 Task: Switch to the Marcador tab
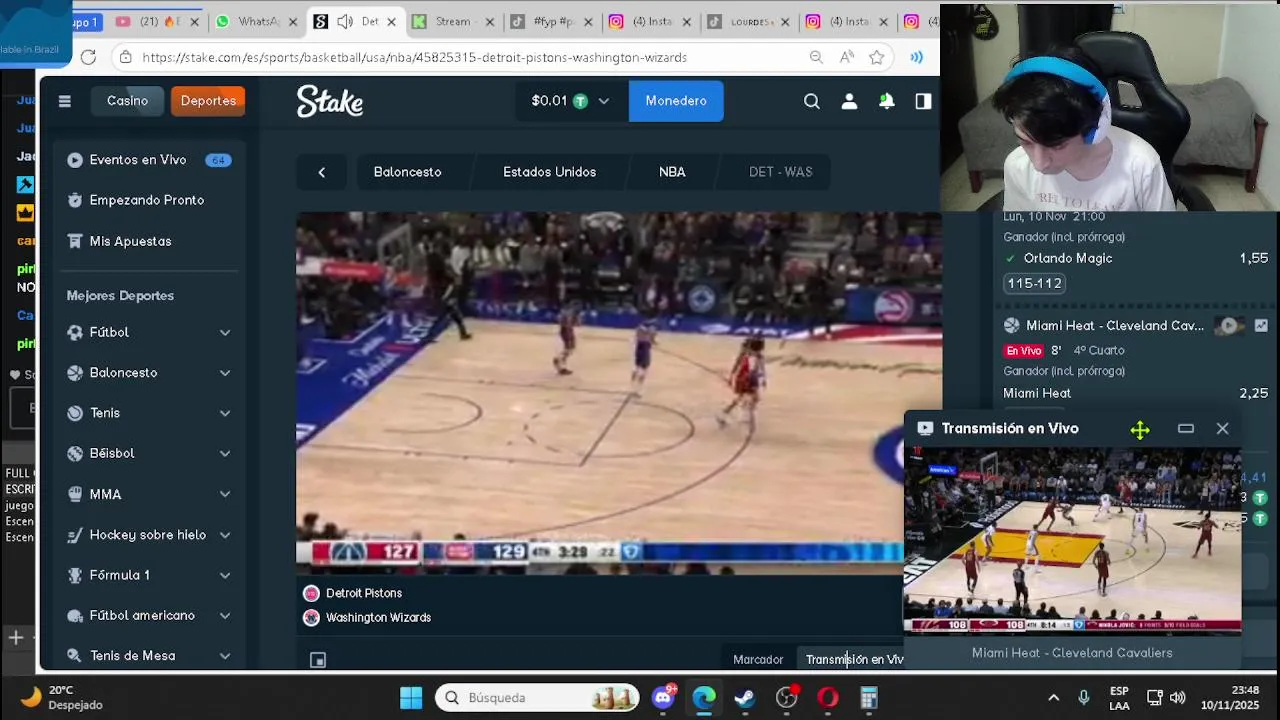758,660
